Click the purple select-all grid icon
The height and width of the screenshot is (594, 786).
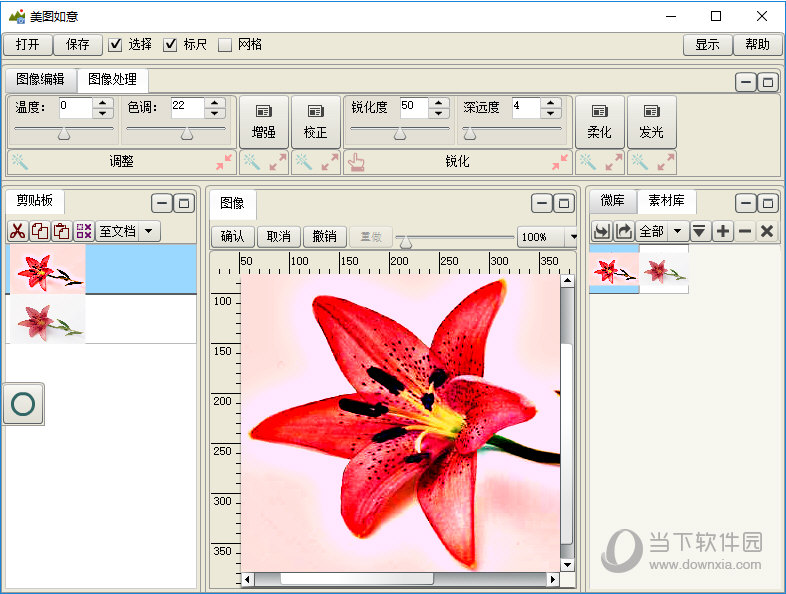[x=83, y=231]
